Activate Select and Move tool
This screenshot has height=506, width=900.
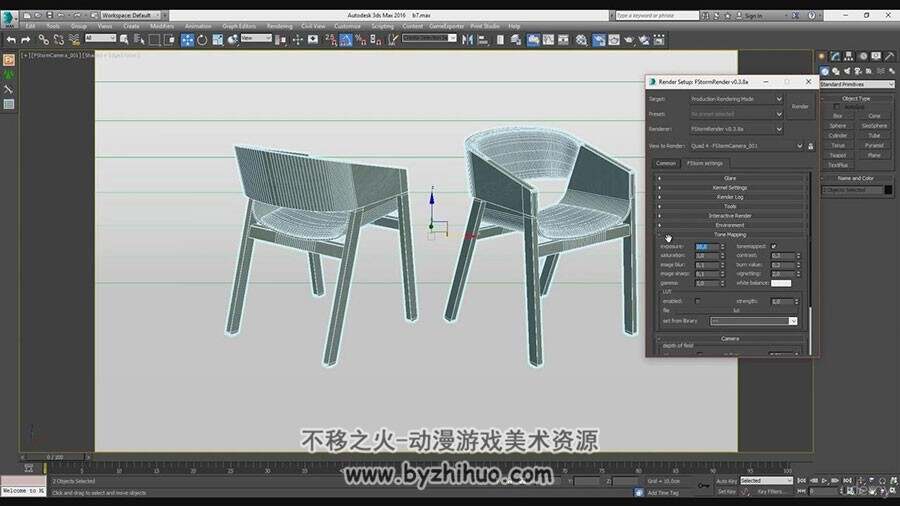[x=187, y=40]
